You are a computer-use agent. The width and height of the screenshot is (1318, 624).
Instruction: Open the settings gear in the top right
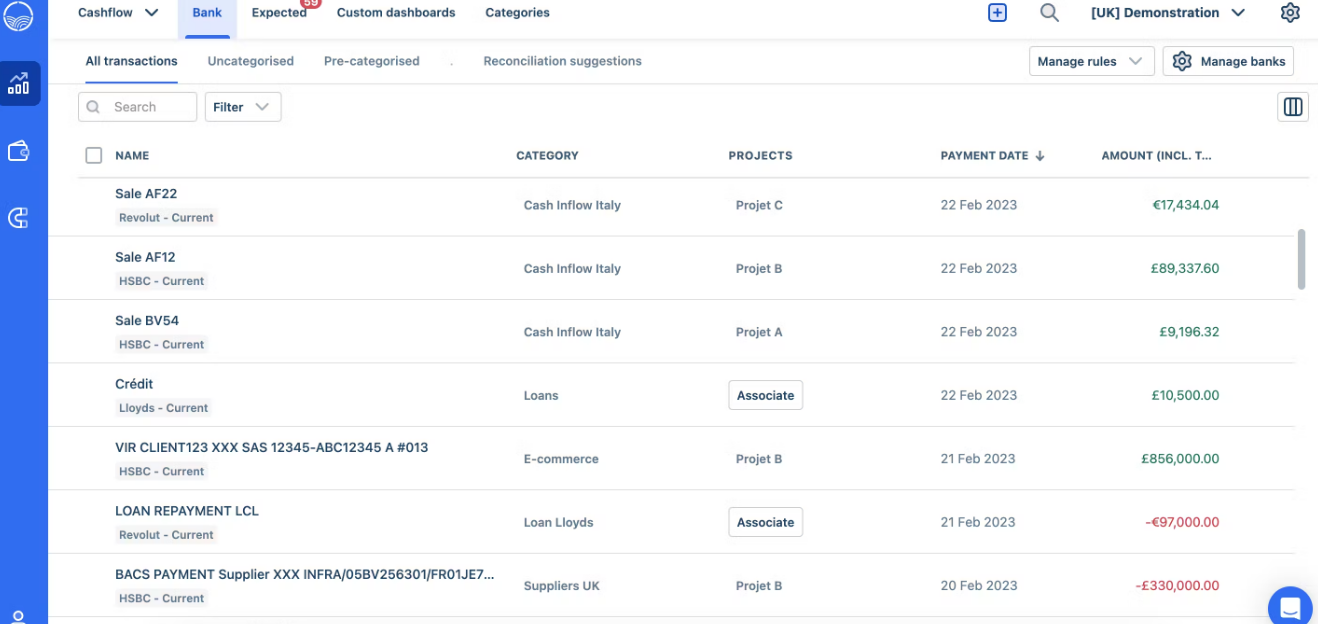[x=1290, y=13]
